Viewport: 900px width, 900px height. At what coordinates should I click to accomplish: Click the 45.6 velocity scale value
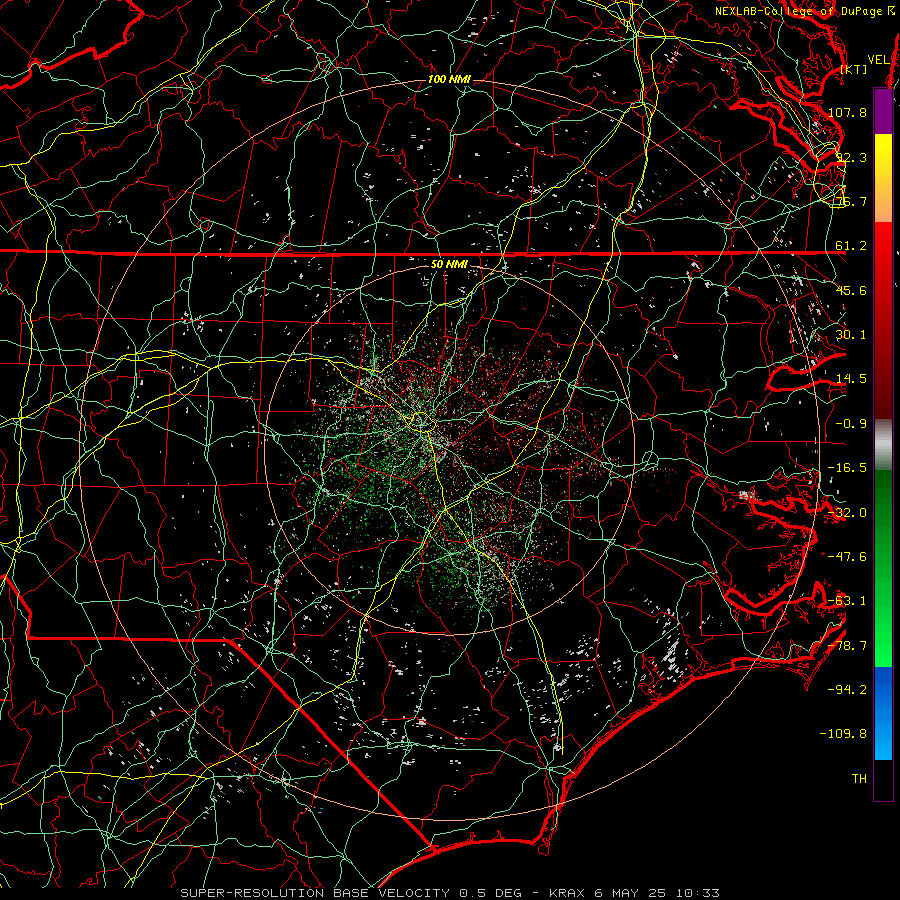coord(851,290)
